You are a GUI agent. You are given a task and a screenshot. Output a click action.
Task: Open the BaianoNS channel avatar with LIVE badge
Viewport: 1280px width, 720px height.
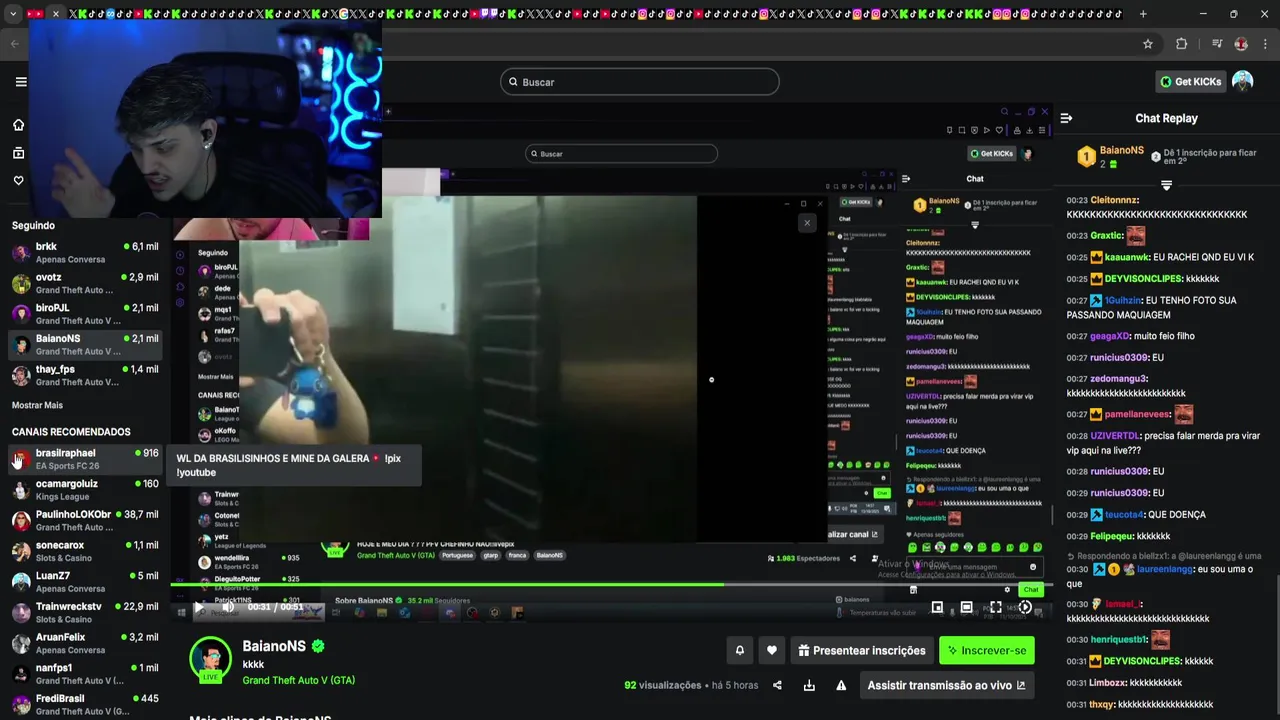click(211, 660)
